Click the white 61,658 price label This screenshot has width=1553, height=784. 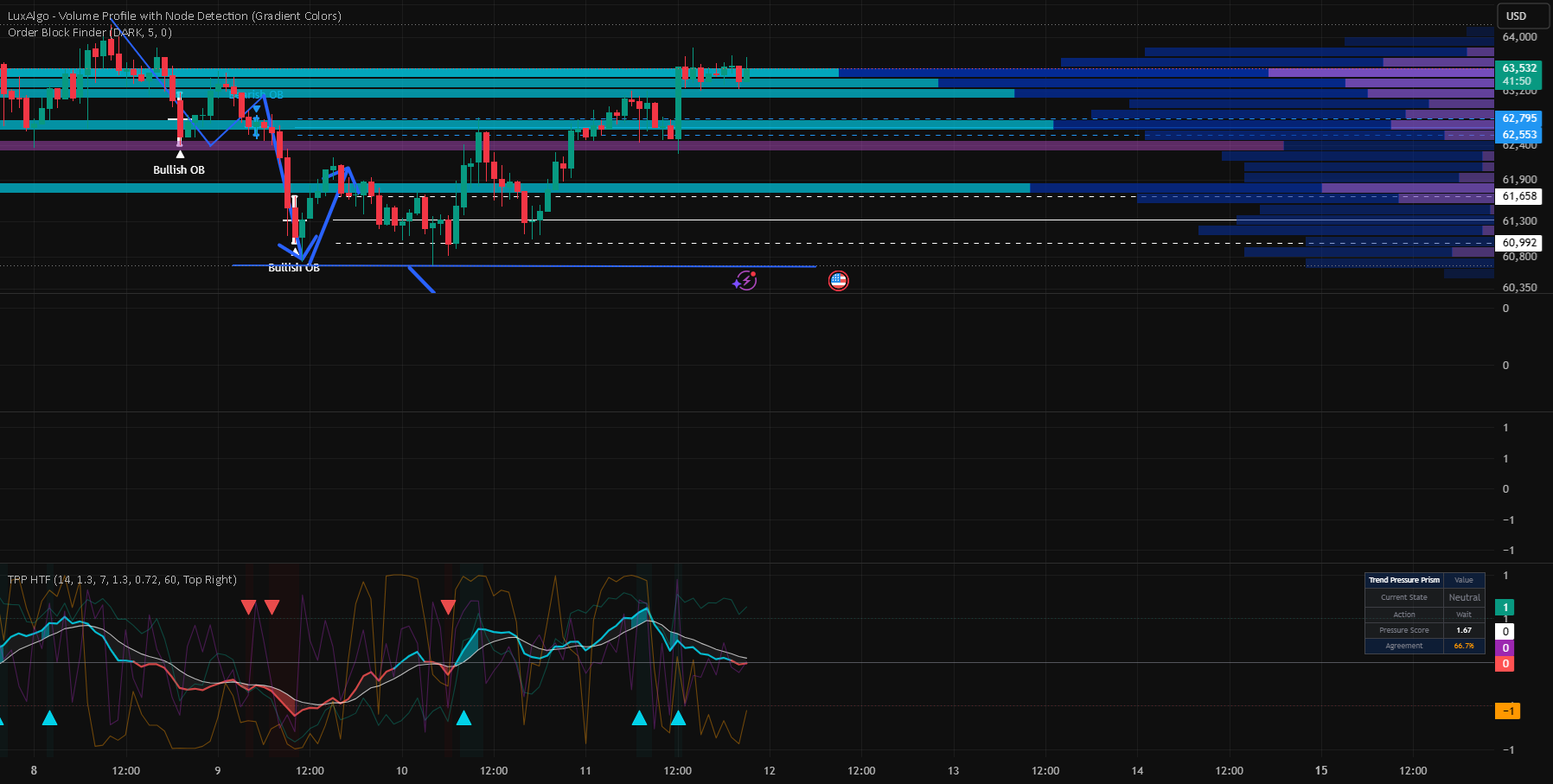click(1519, 196)
